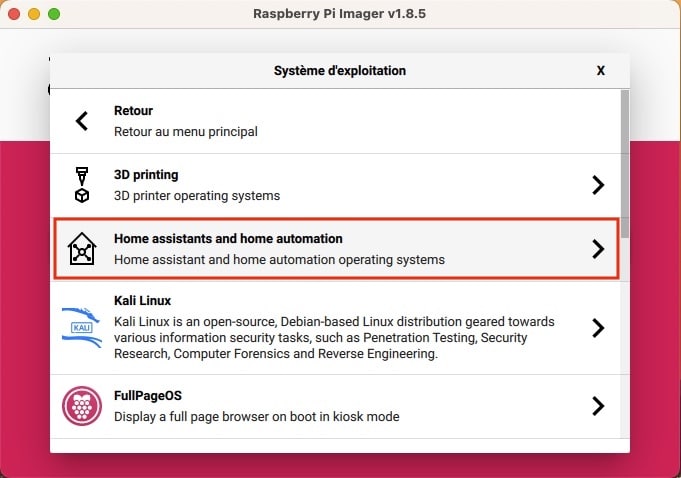
Task: Open Home assistants and home automation title
Action: click(228, 239)
